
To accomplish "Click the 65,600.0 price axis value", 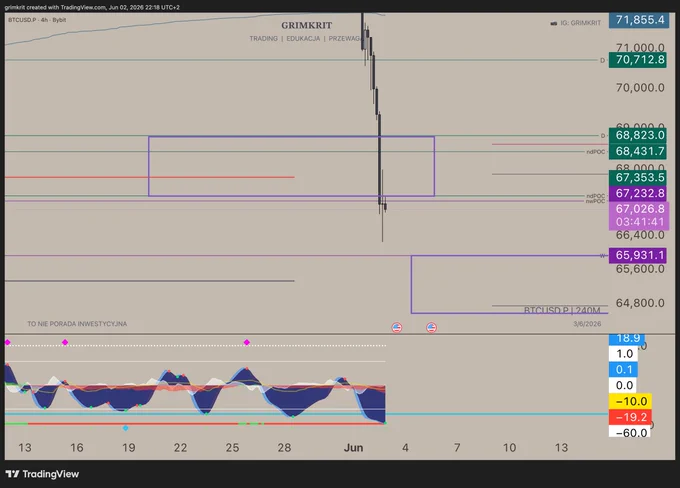I will tap(640, 269).
